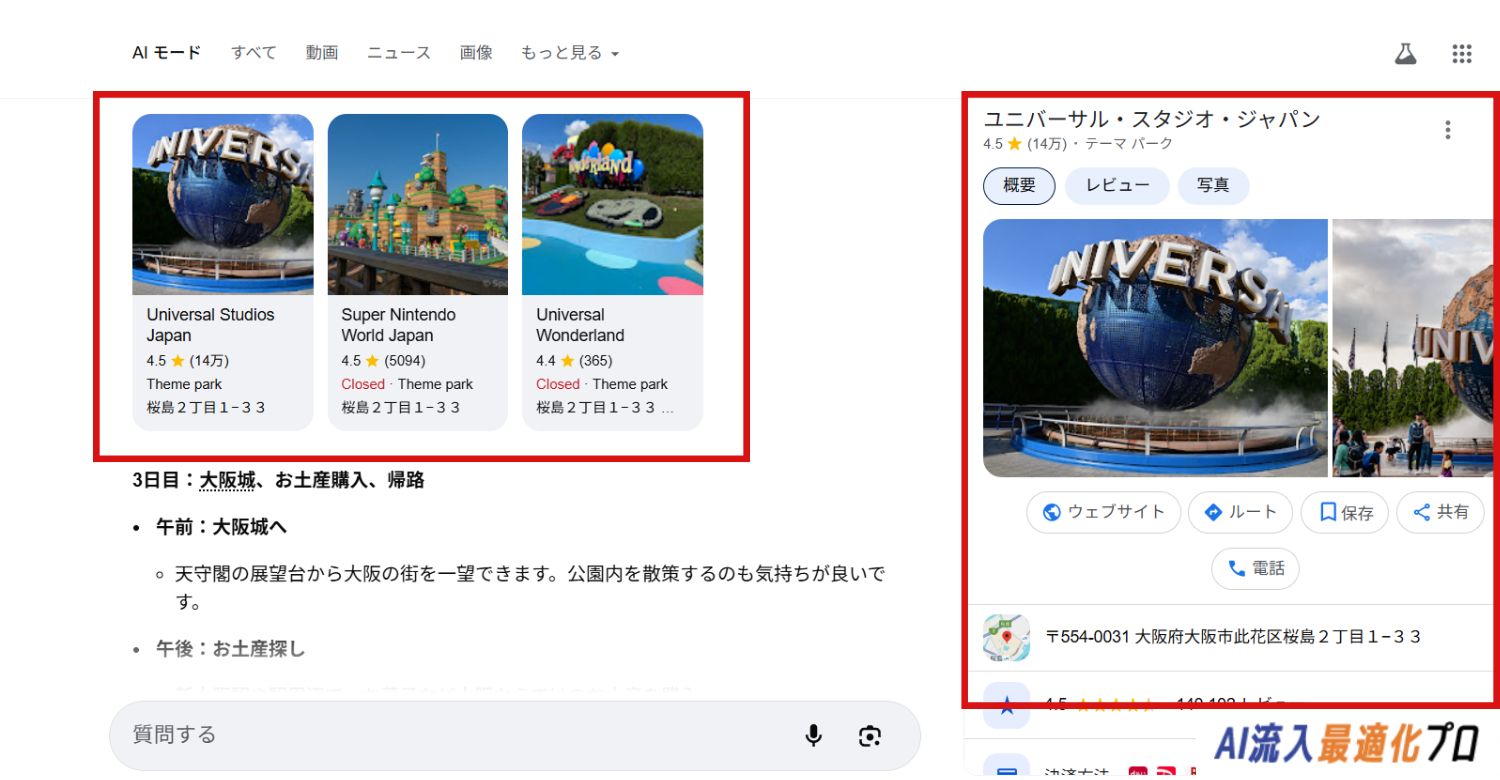Share the place using 共有 button
1500x780 pixels.
pyautogui.click(x=1440, y=512)
